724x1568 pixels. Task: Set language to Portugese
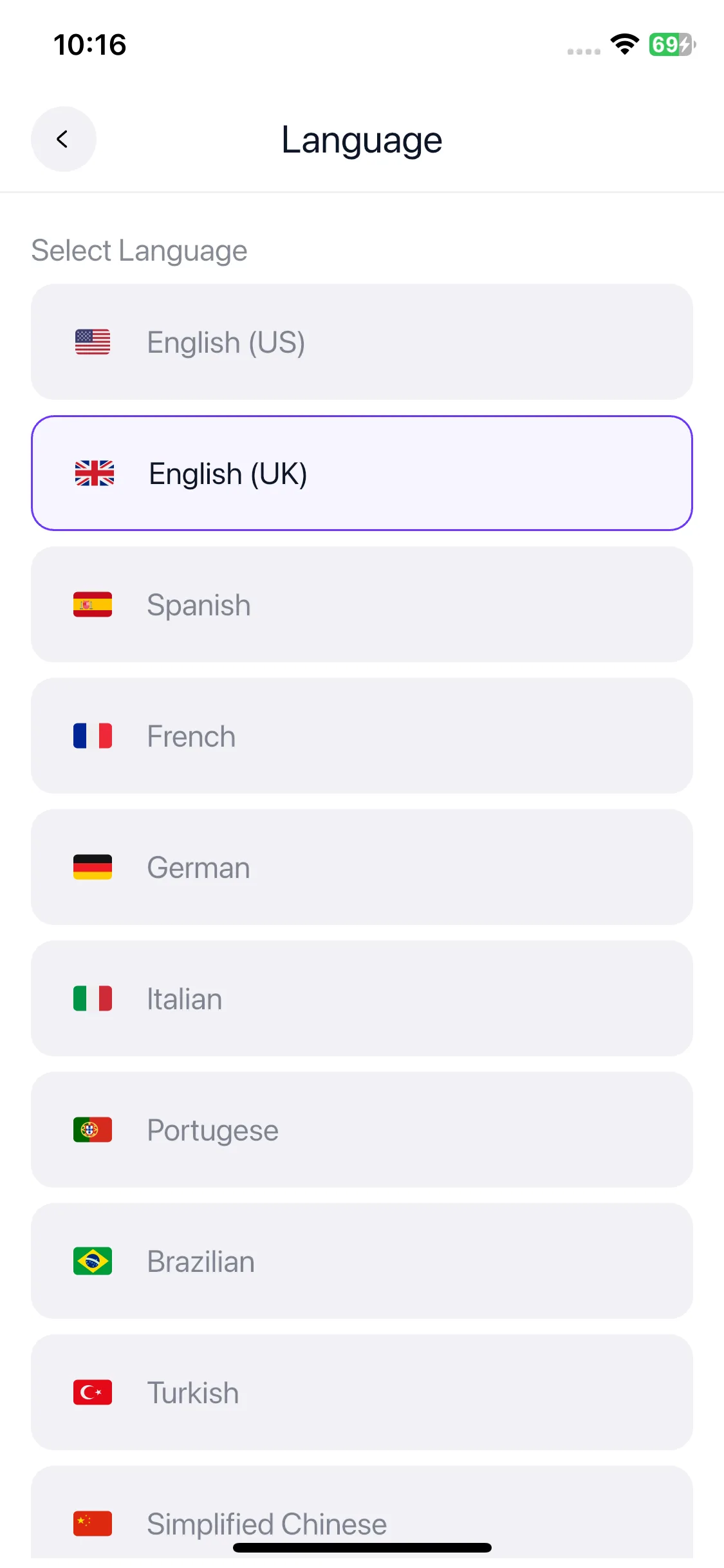(362, 1130)
